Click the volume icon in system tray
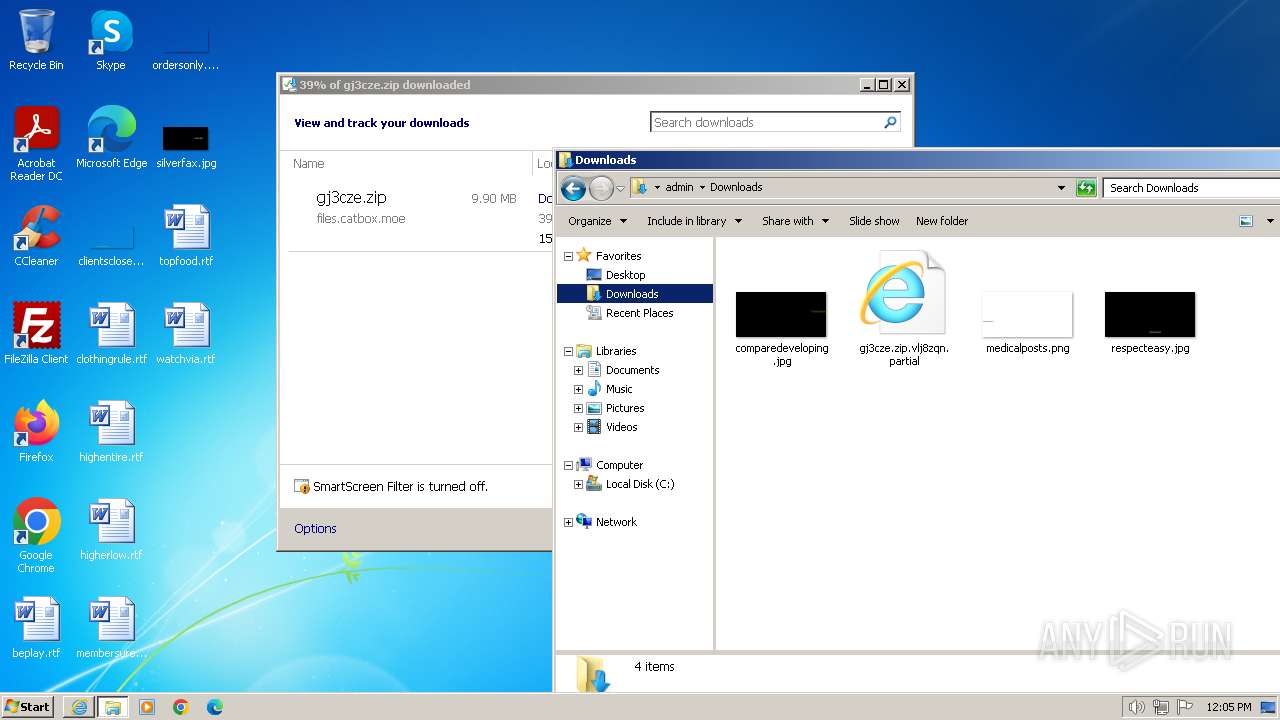The image size is (1280, 720). 1137,707
